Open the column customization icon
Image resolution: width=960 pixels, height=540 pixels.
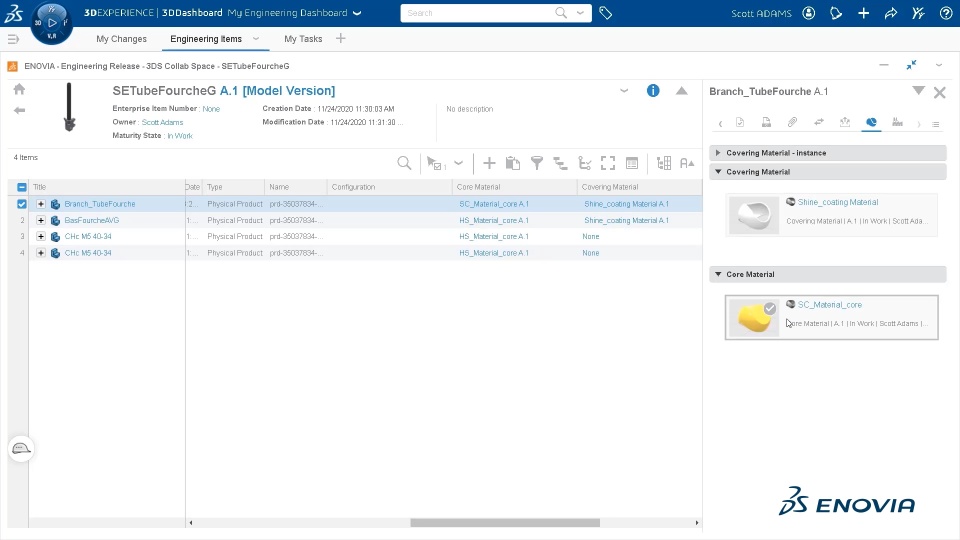pyautogui.click(x=664, y=163)
